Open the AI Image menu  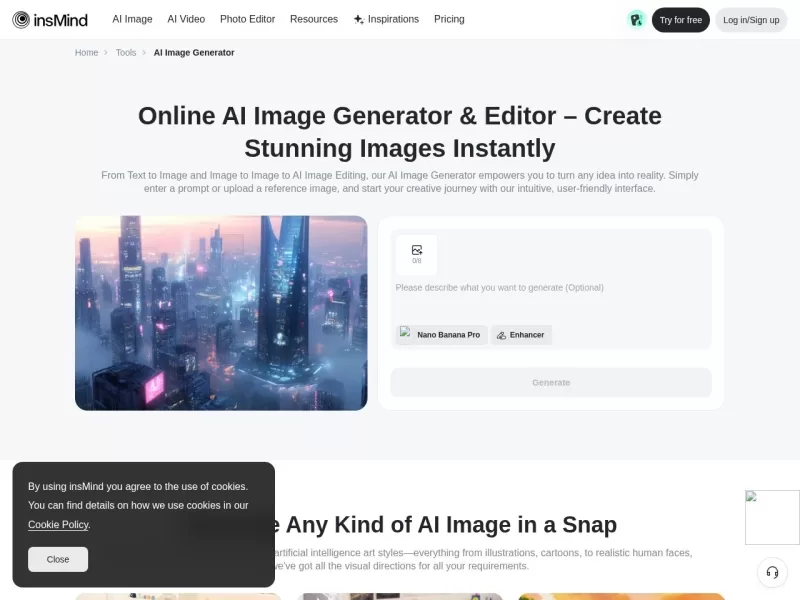[132, 19]
